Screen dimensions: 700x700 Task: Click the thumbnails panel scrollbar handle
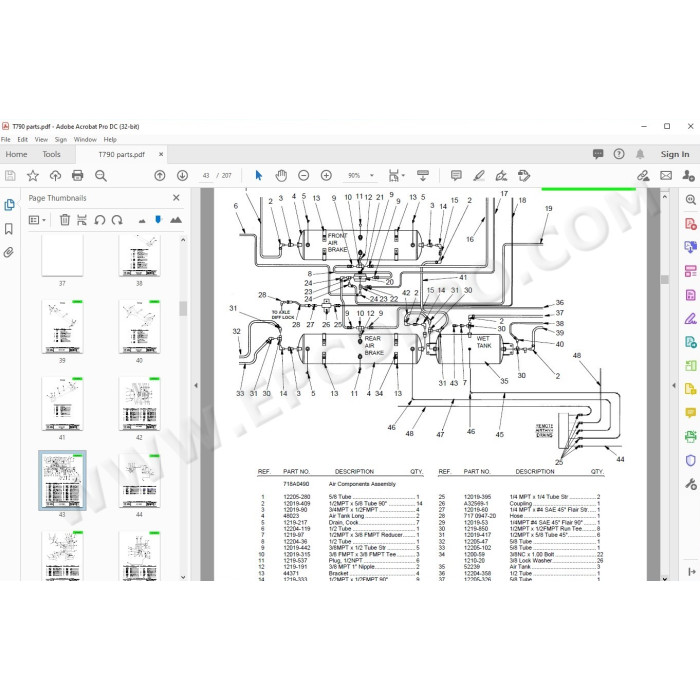point(183,308)
